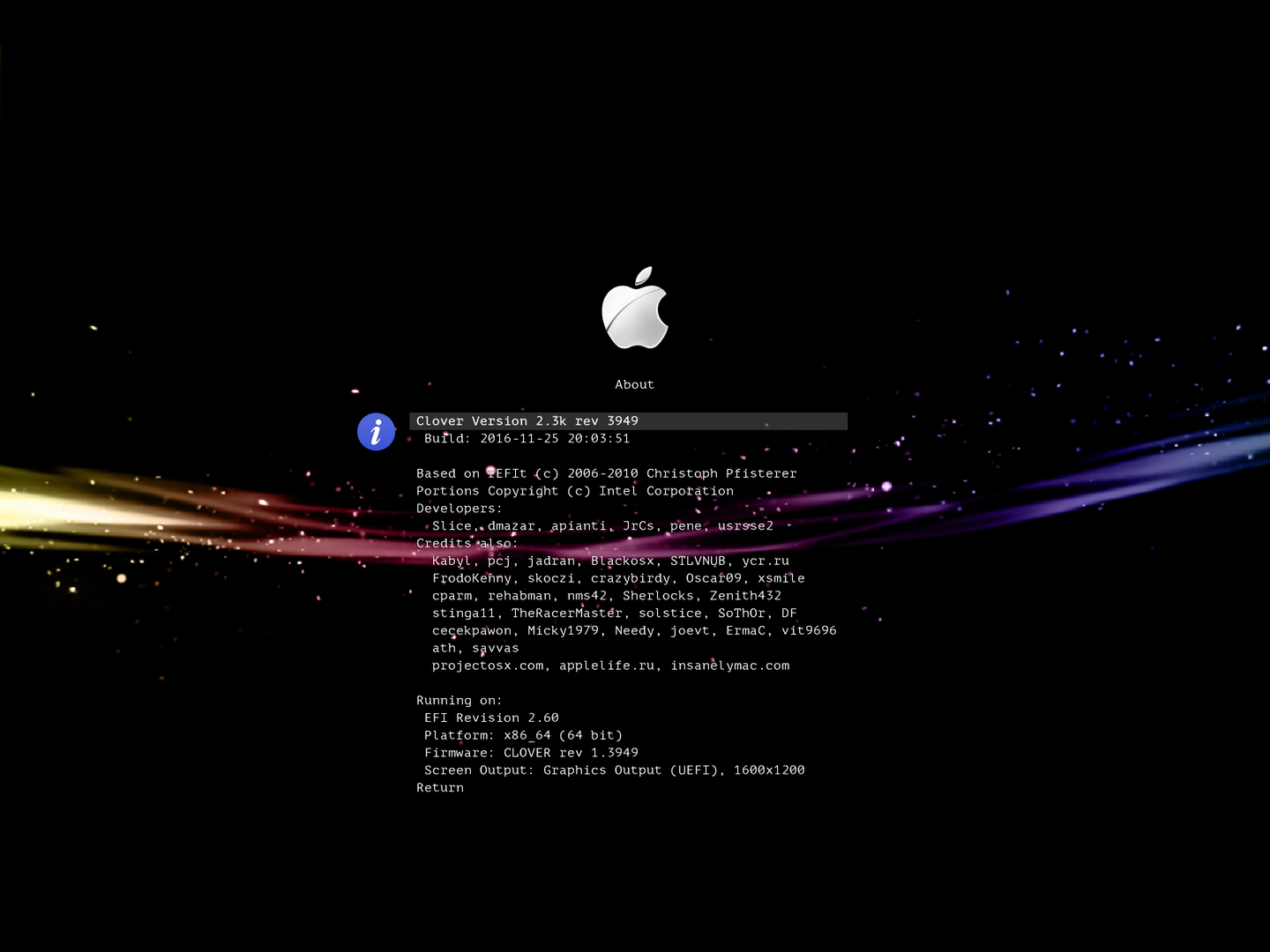This screenshot has width=1270, height=952.
Task: Click the EFI Revision 2.60 line
Action: 491,718
